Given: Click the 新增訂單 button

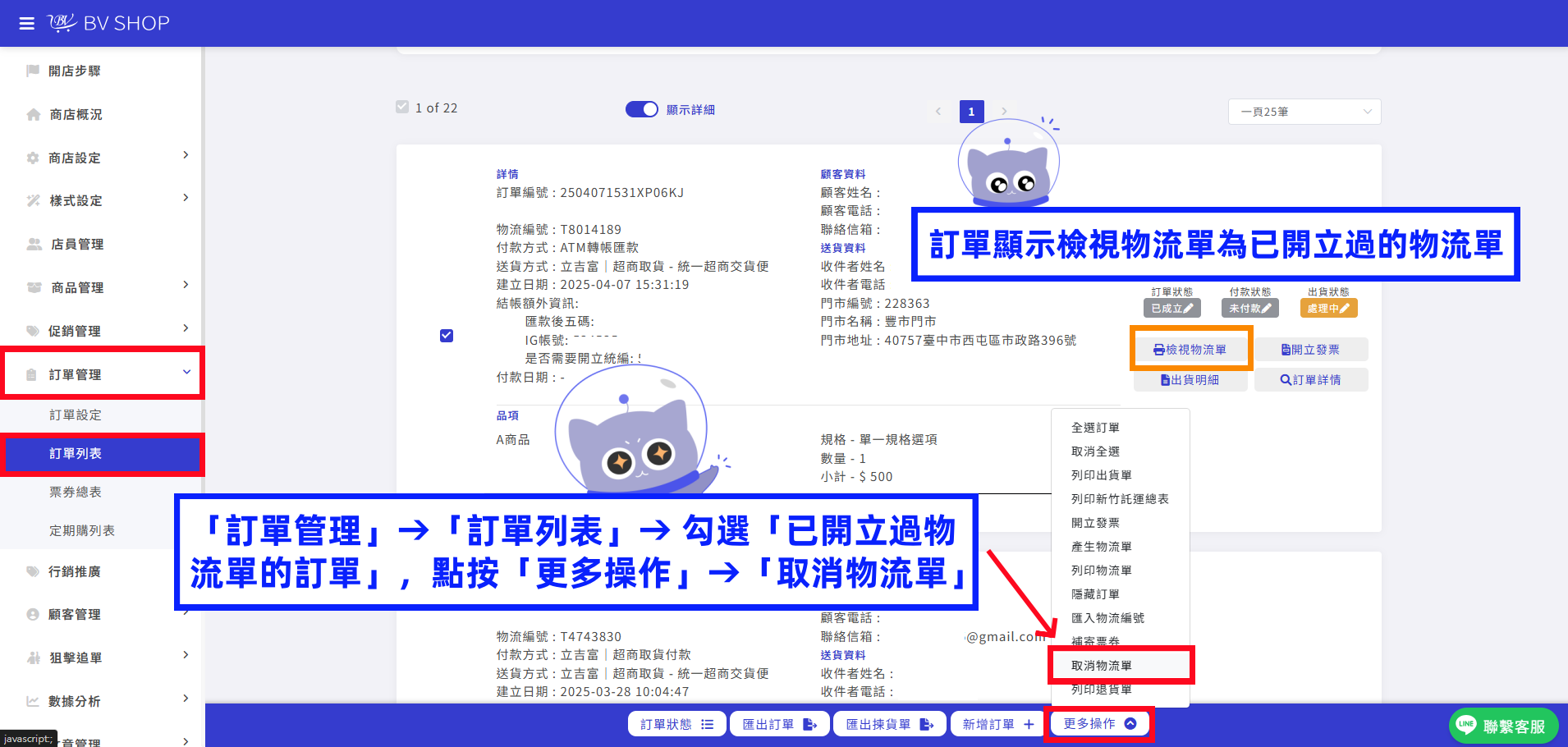Looking at the screenshot, I should pyautogui.click(x=998, y=724).
